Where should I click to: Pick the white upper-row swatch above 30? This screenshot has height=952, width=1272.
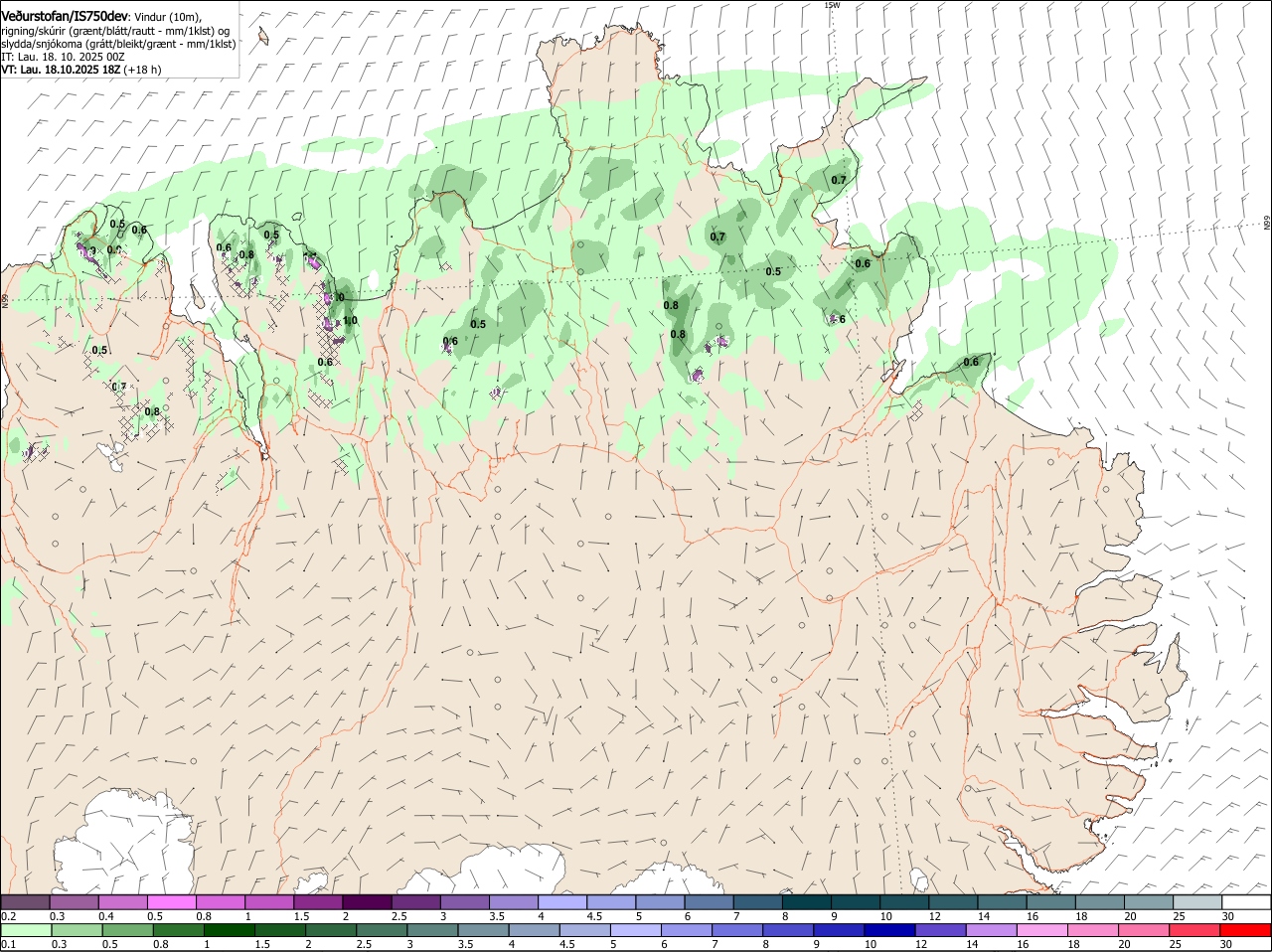(x=1246, y=902)
